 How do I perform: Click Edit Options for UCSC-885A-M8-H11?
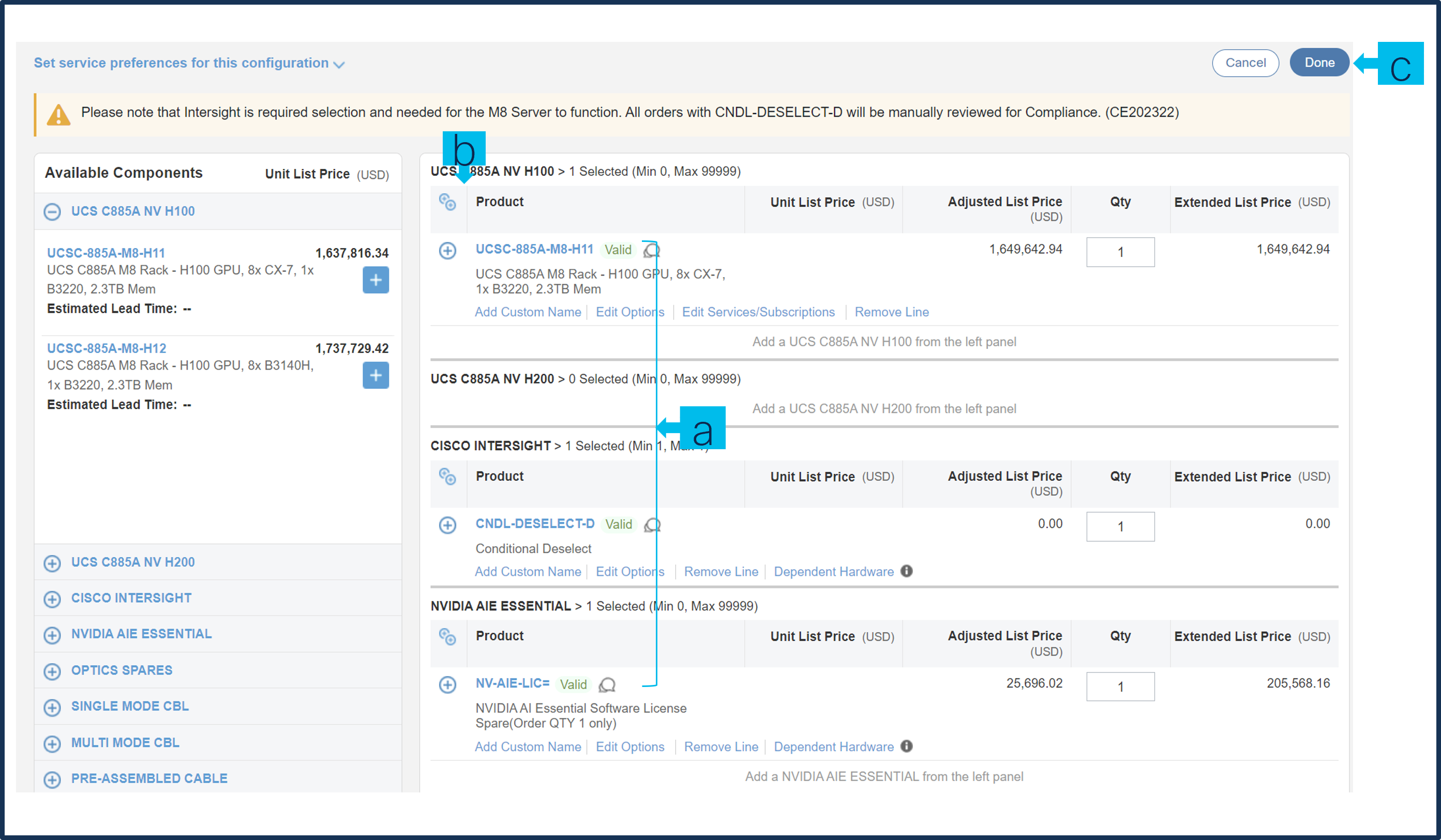pos(629,312)
